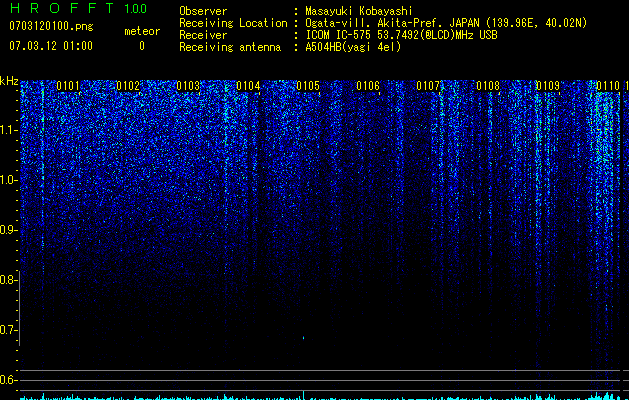
Task: Click the 0105 time marker
Action: tap(308, 86)
